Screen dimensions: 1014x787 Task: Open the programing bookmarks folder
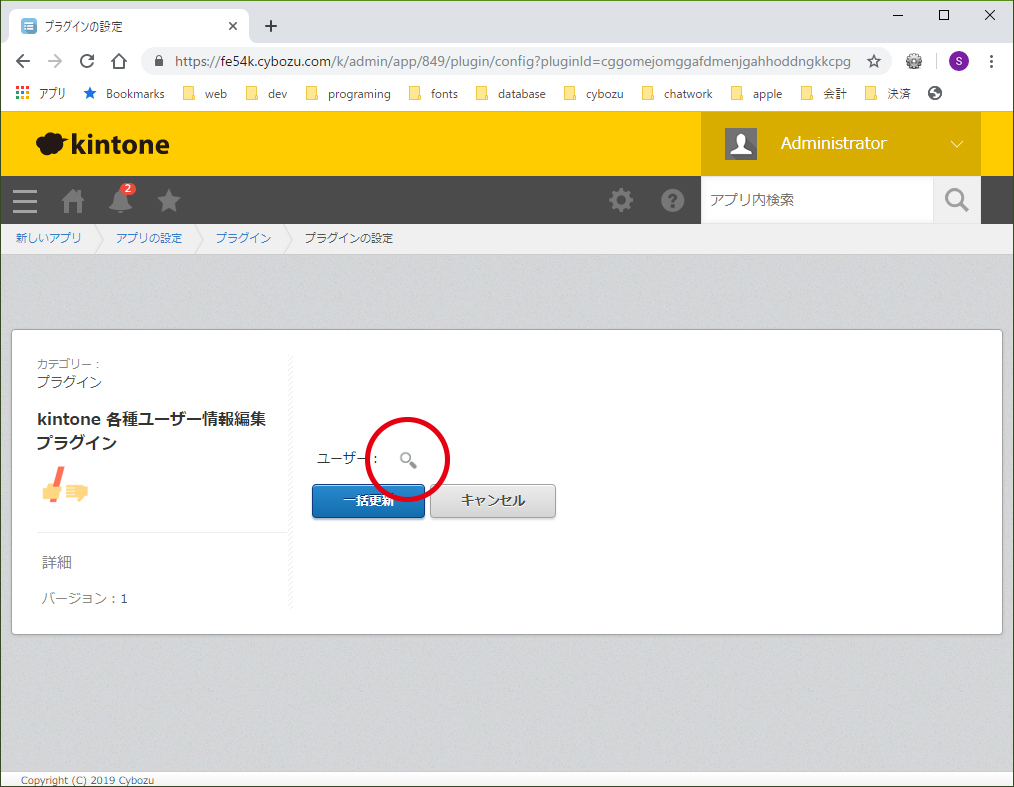349,94
